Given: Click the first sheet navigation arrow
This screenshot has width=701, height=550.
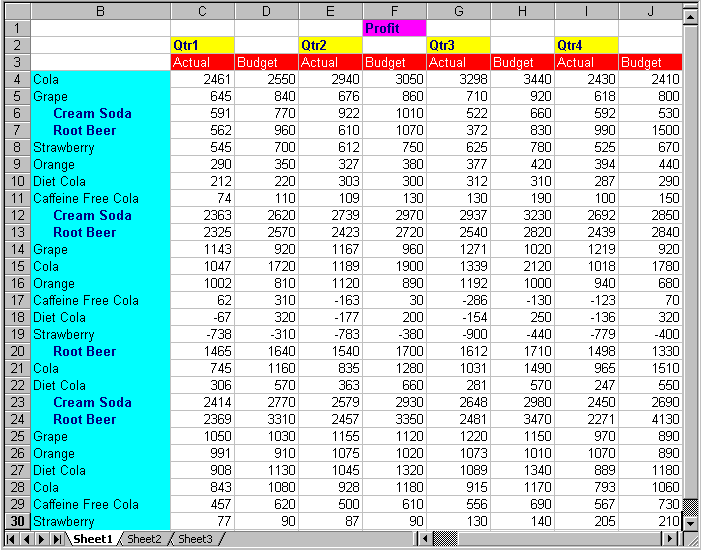Looking at the screenshot, I should [x=13, y=539].
